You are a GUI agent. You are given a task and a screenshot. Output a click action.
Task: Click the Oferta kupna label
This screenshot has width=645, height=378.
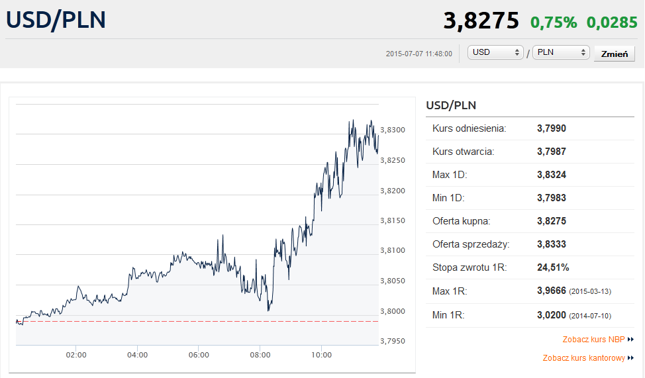(x=461, y=221)
